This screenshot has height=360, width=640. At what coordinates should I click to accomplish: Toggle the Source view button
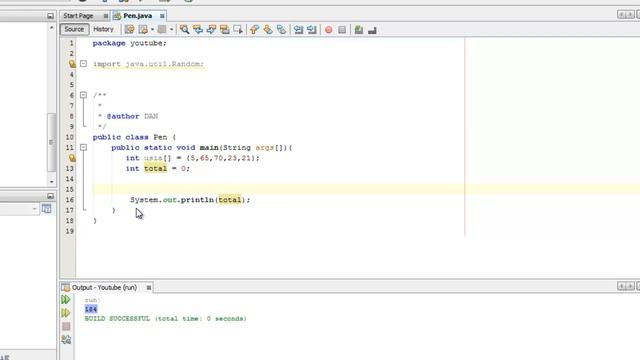(x=74, y=29)
